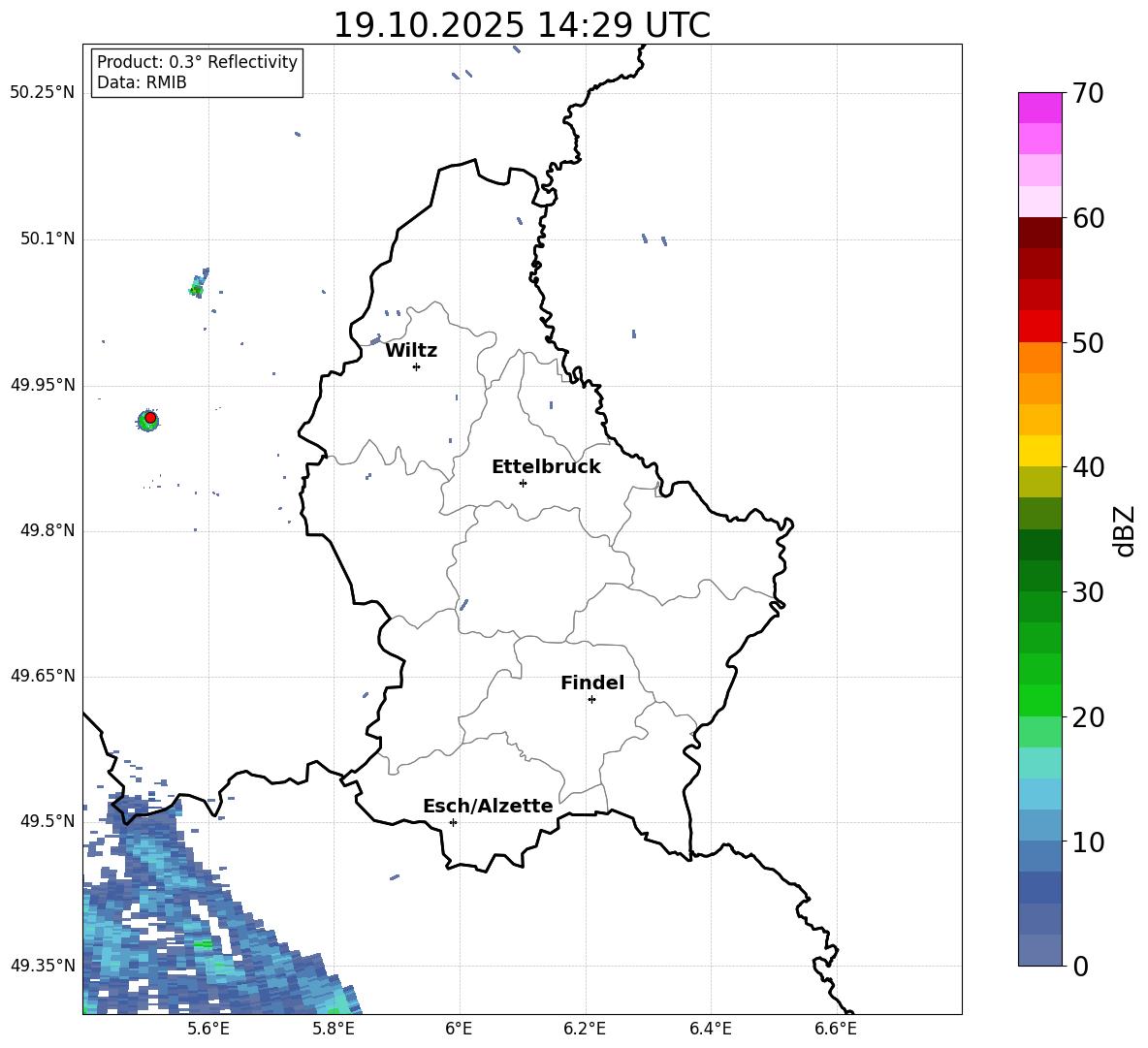Click the red radar echo dot
Image resolution: width=1148 pixels, height=1048 pixels.
click(150, 418)
